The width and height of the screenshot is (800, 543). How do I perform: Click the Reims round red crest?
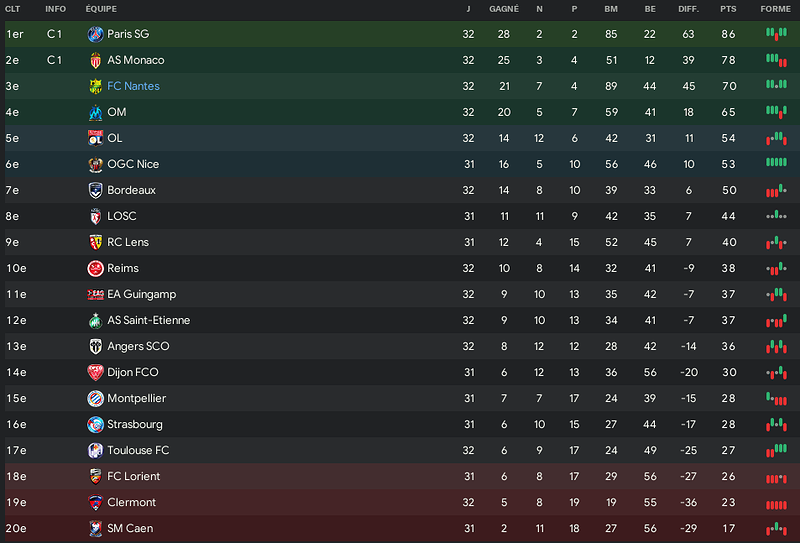(x=95, y=268)
